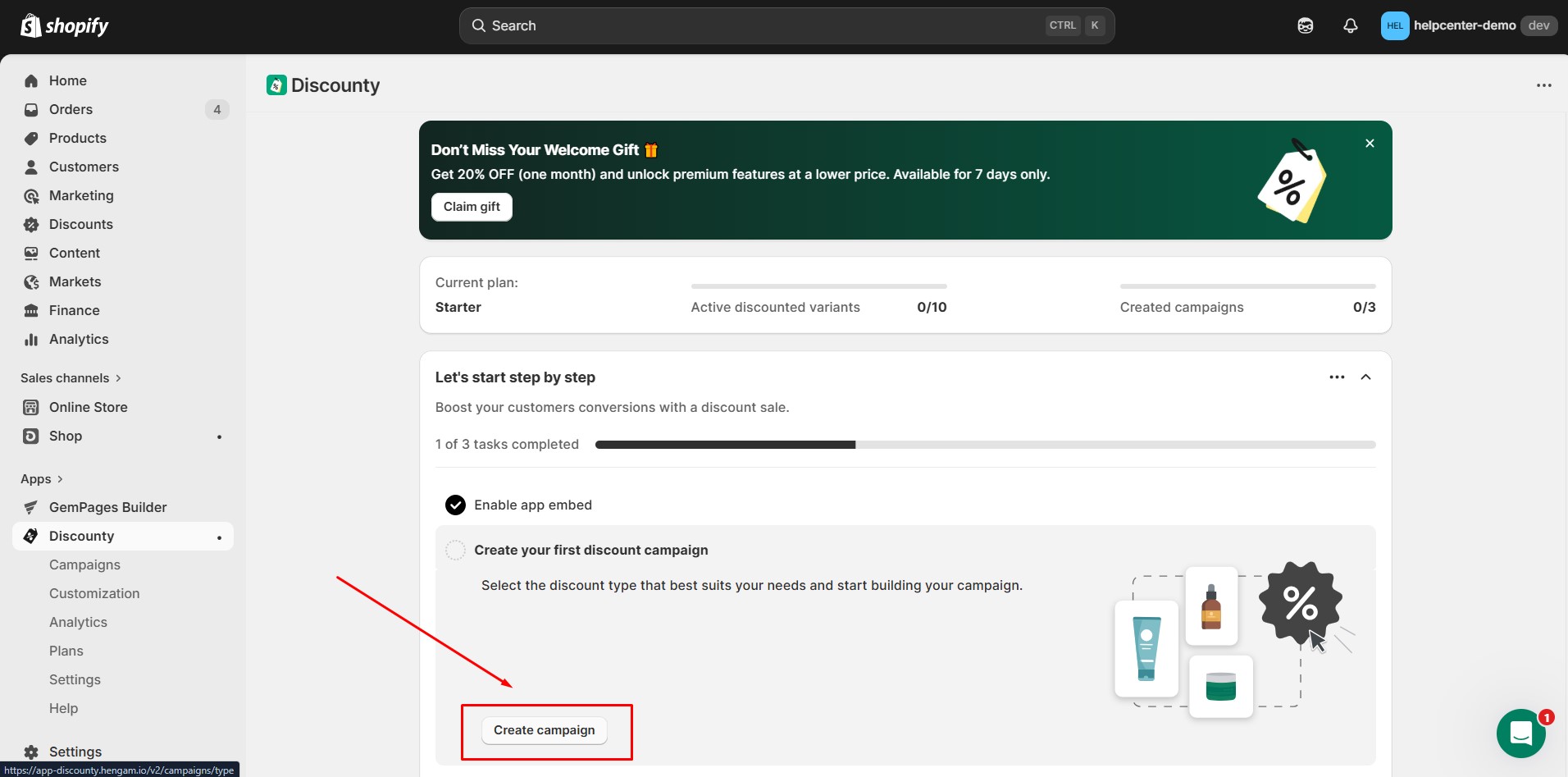1568x777 pixels.
Task: Click the discount campaign illustration
Action: (x=1234, y=640)
